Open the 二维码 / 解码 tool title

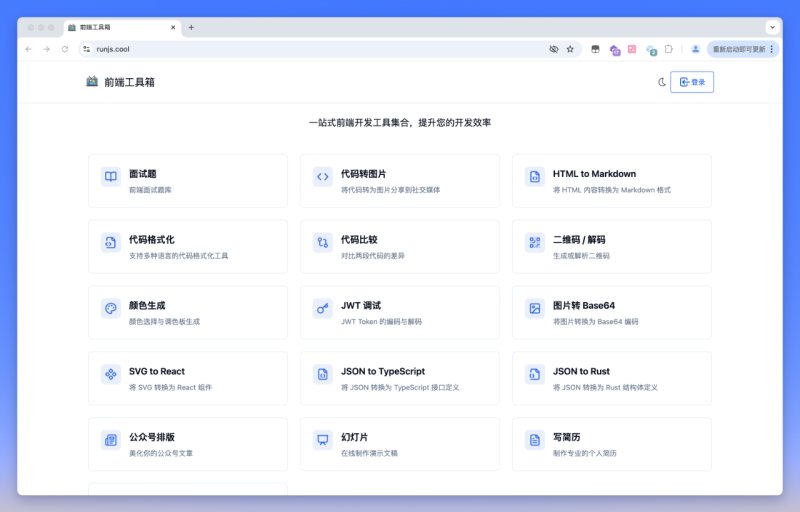pos(579,240)
